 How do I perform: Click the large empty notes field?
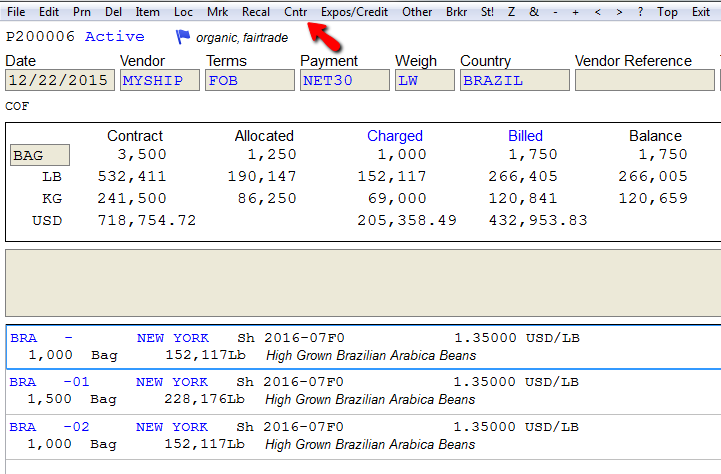363,283
